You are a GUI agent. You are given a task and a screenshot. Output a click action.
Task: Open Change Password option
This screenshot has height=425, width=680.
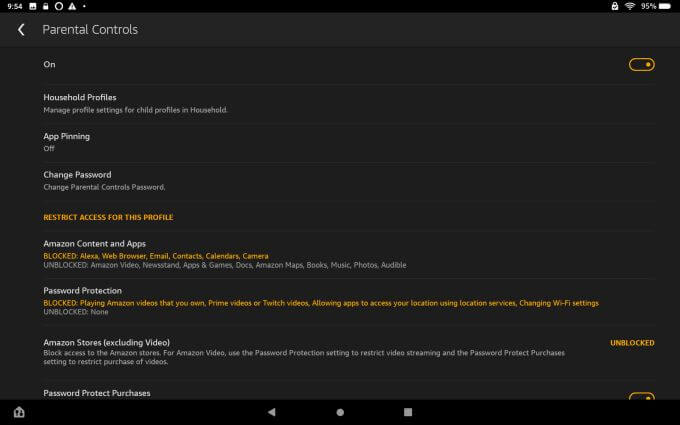click(349, 181)
